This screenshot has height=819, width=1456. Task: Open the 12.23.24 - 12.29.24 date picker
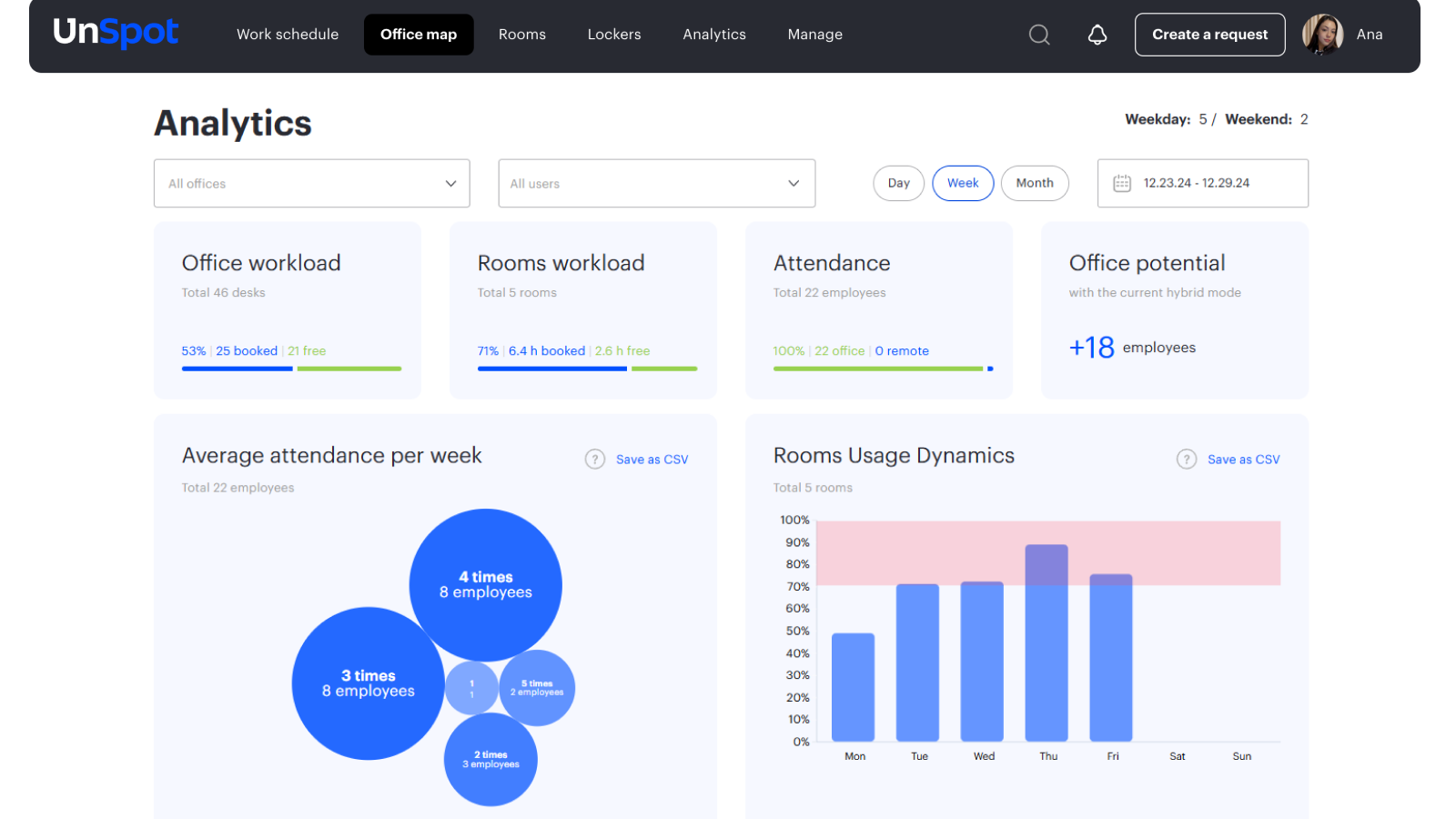pyautogui.click(x=1203, y=183)
